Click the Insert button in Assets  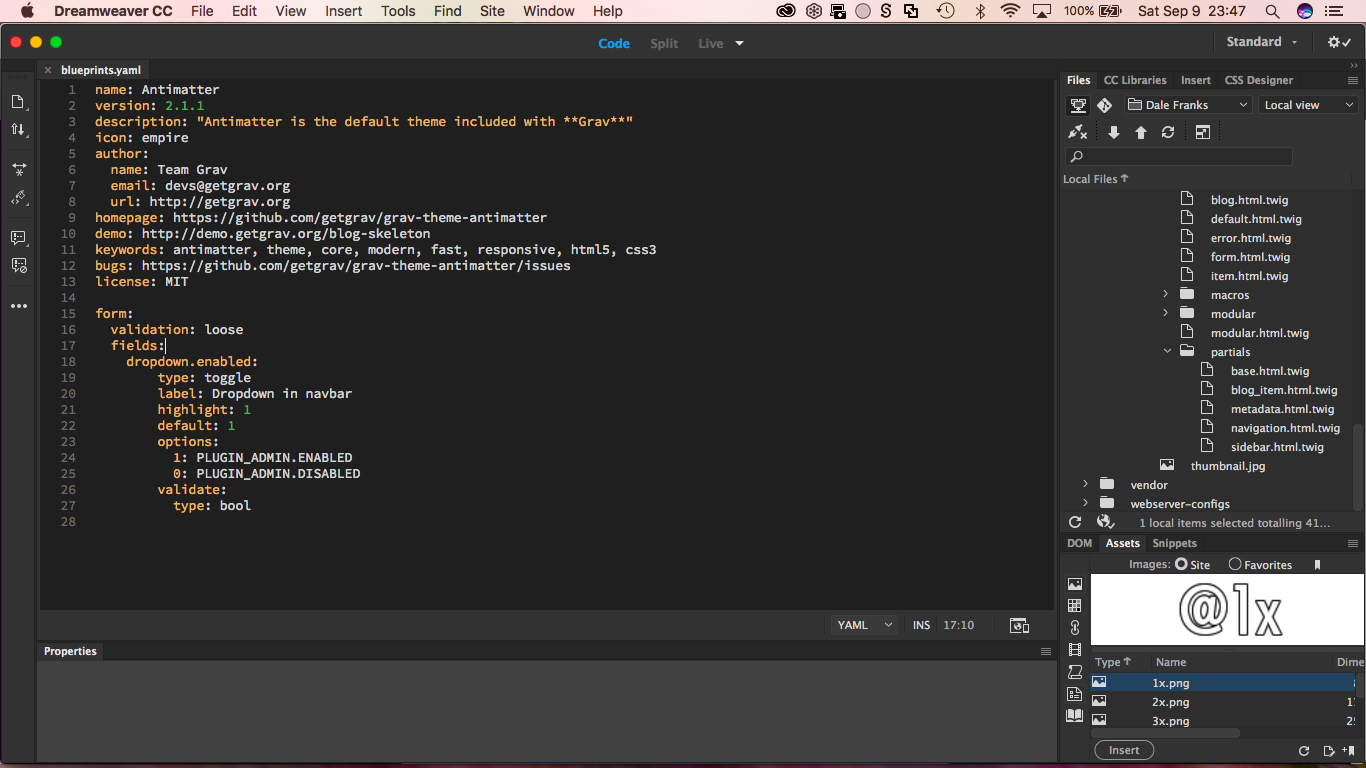pyautogui.click(x=1124, y=750)
